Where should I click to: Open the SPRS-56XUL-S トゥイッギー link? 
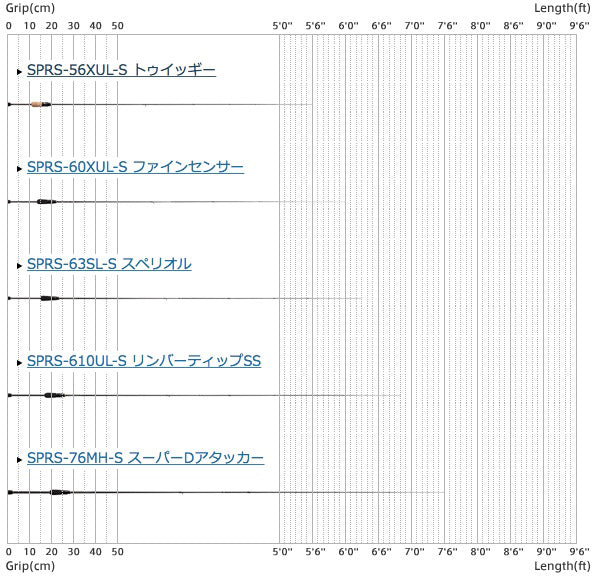click(x=121, y=70)
